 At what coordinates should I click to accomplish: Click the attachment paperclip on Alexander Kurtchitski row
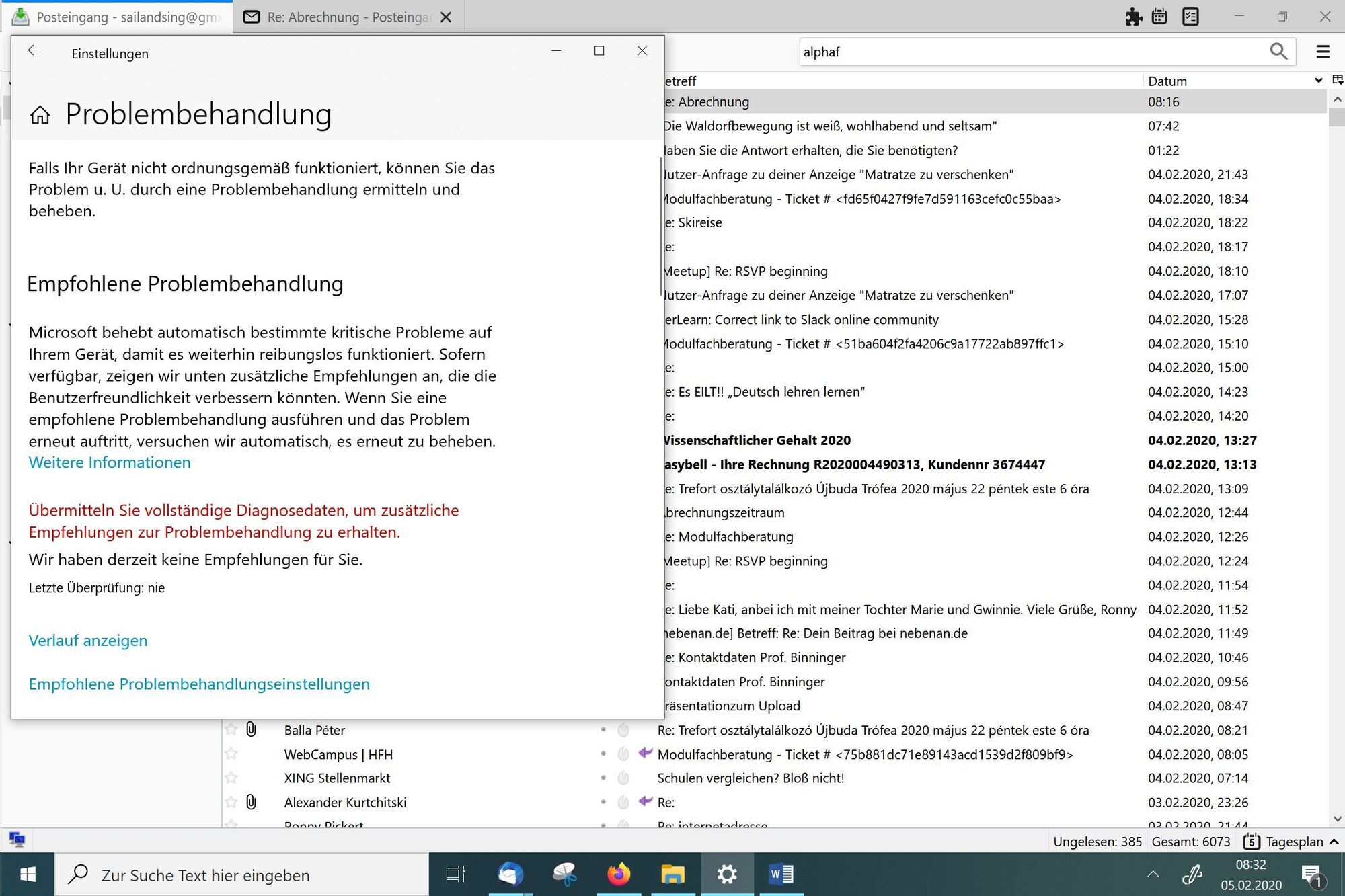(x=252, y=802)
